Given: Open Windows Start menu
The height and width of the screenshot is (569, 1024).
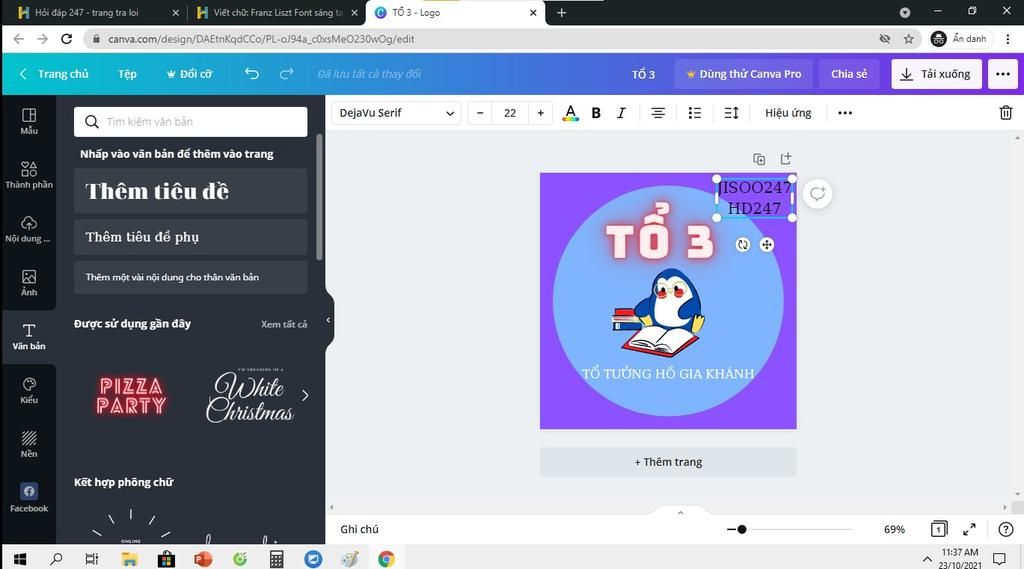Looking at the screenshot, I should pyautogui.click(x=20, y=559).
